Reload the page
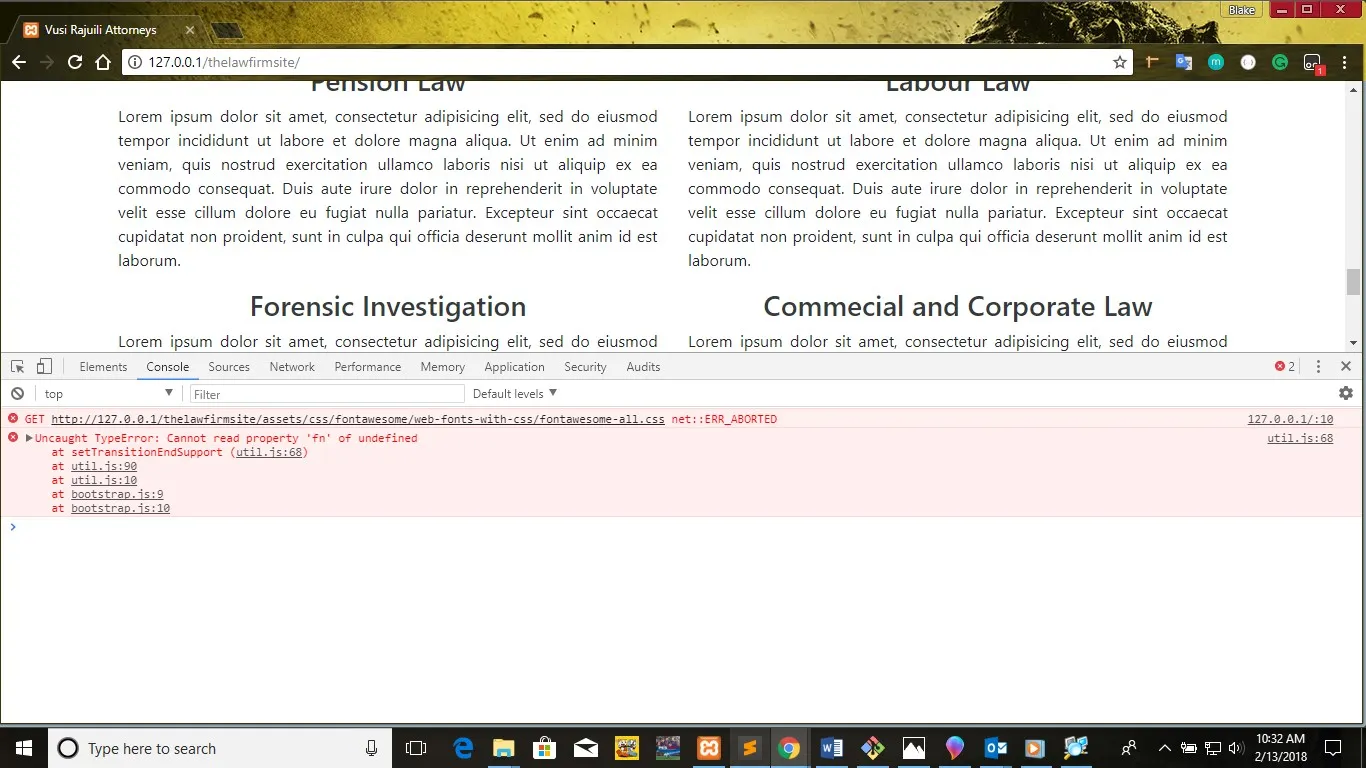This screenshot has width=1366, height=768. pos(74,62)
